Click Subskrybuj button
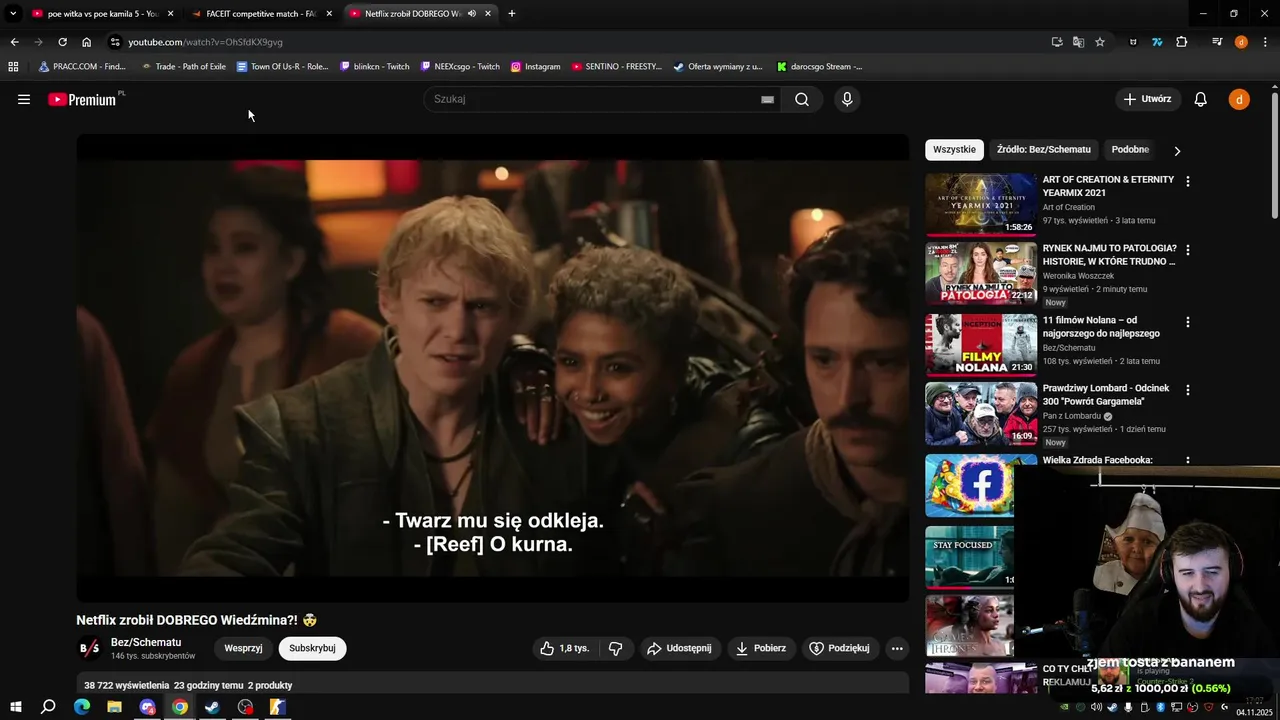Screen dimensions: 1280x720 point(312,648)
